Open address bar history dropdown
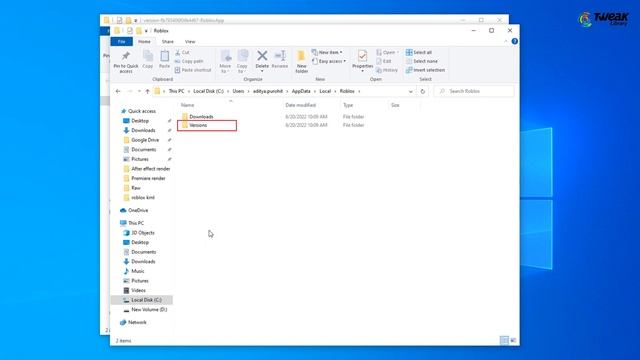 (411, 91)
